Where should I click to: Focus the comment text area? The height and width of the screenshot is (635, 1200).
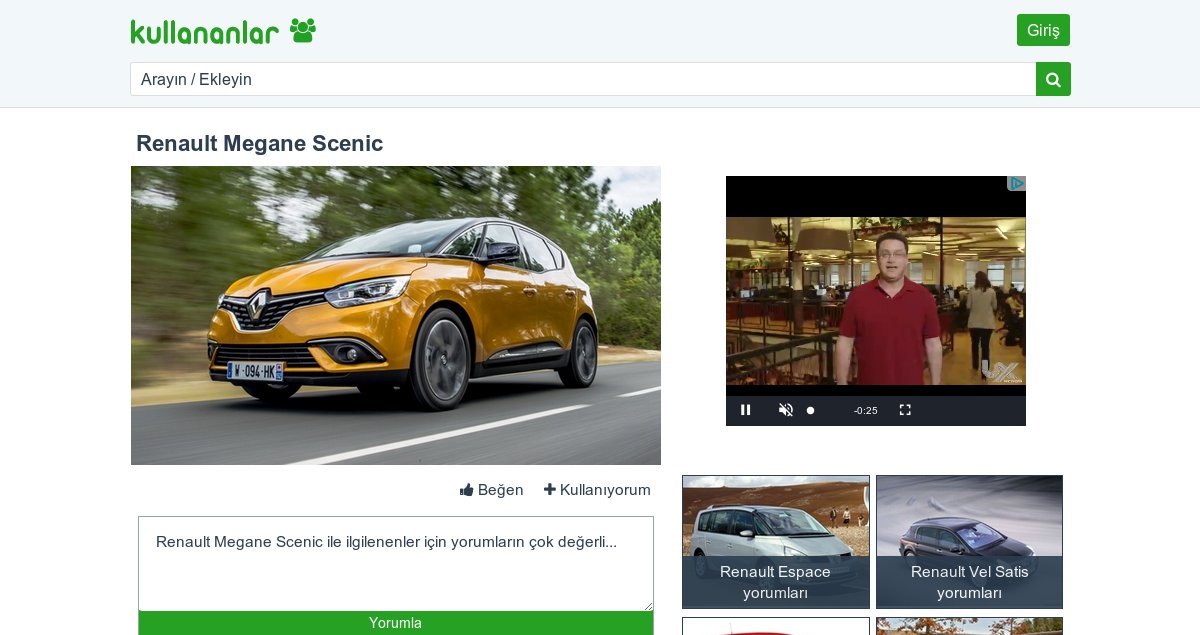tap(396, 563)
